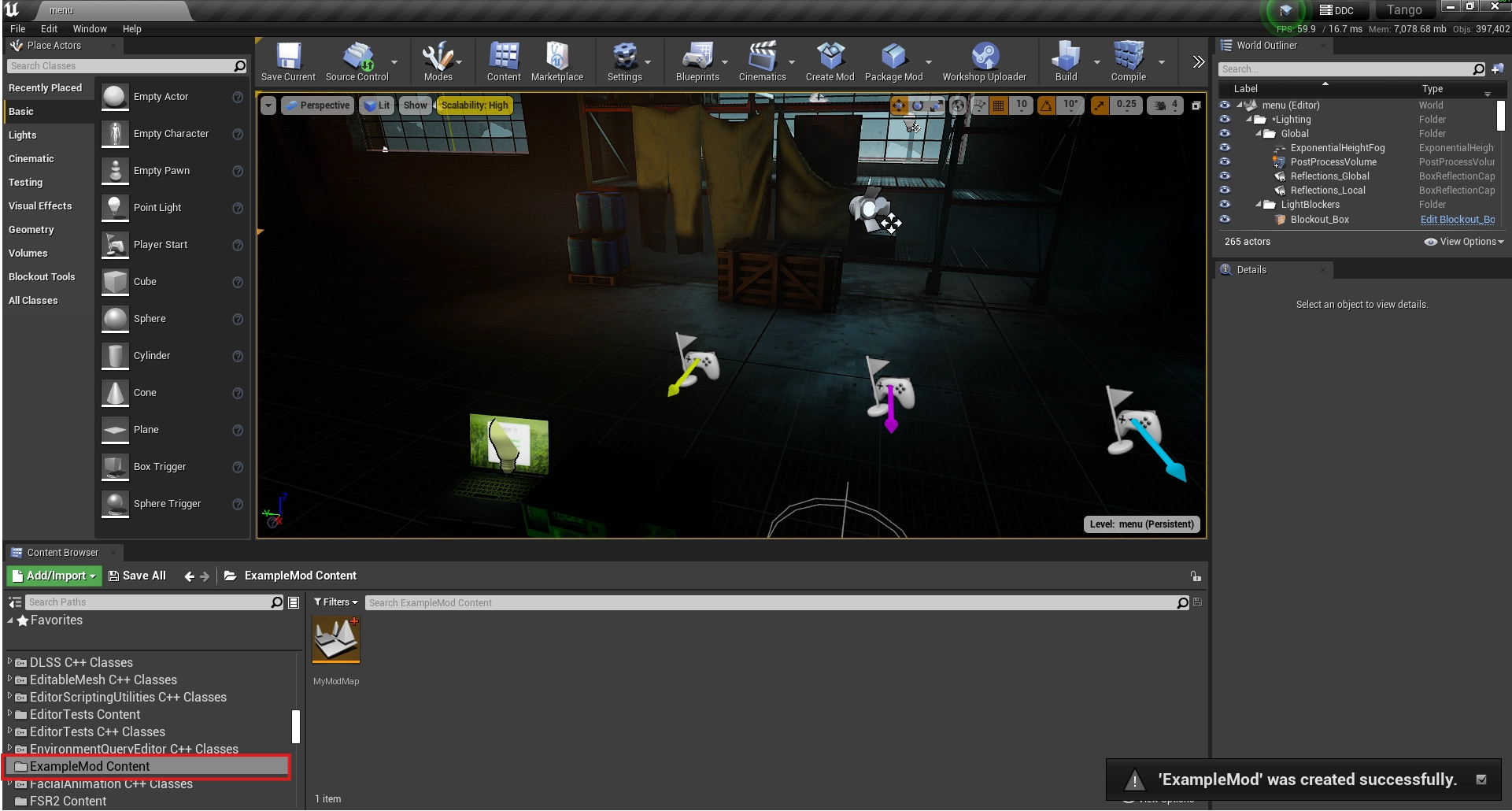Click the Edit Blockout_Bo link

tap(1457, 220)
